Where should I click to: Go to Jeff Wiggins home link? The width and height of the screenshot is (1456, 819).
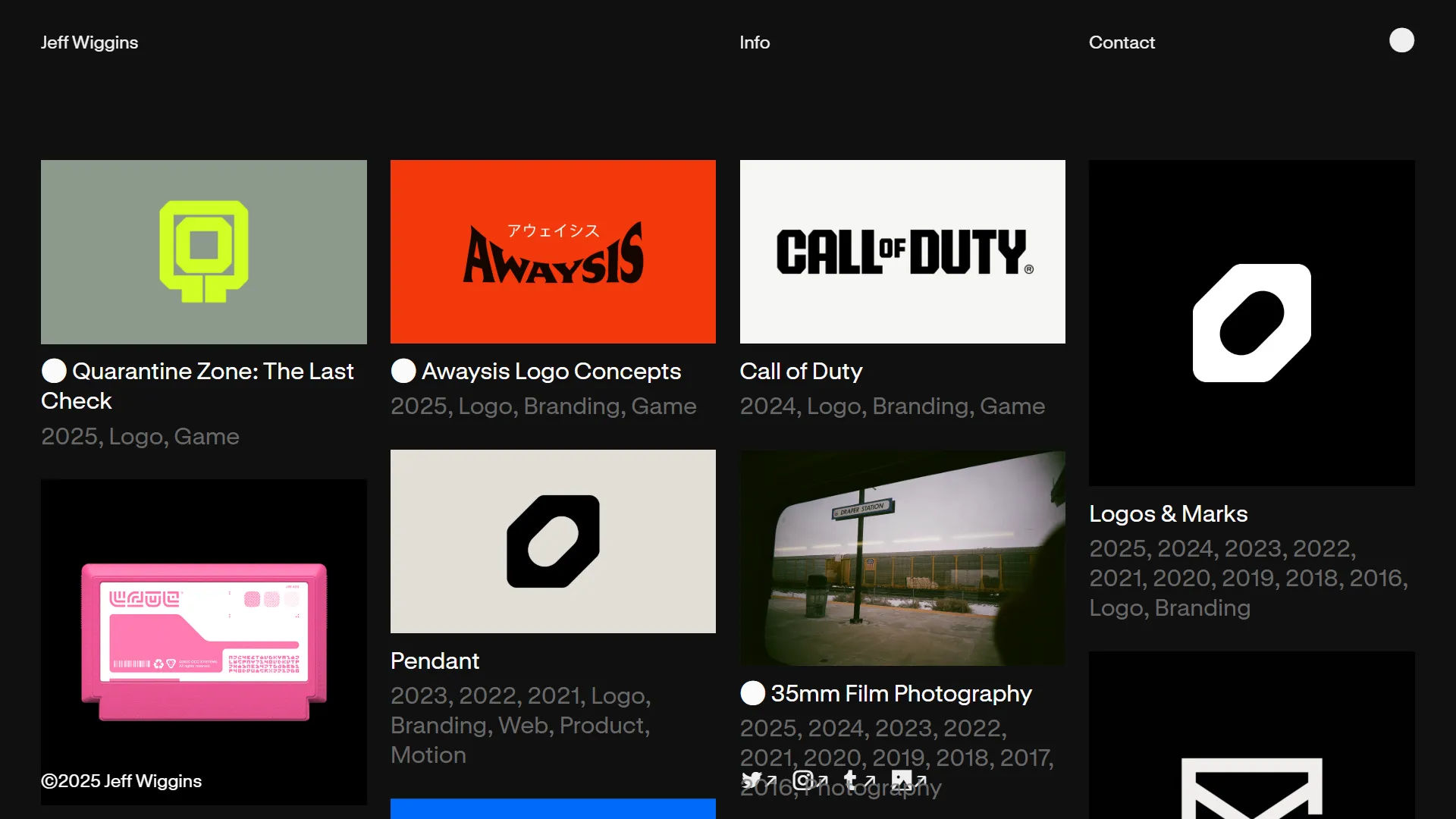(x=89, y=42)
